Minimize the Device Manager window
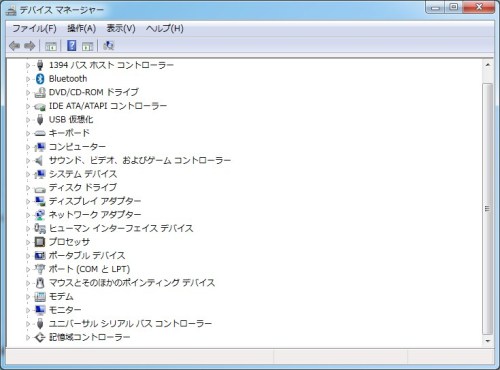 (x=436, y=7)
